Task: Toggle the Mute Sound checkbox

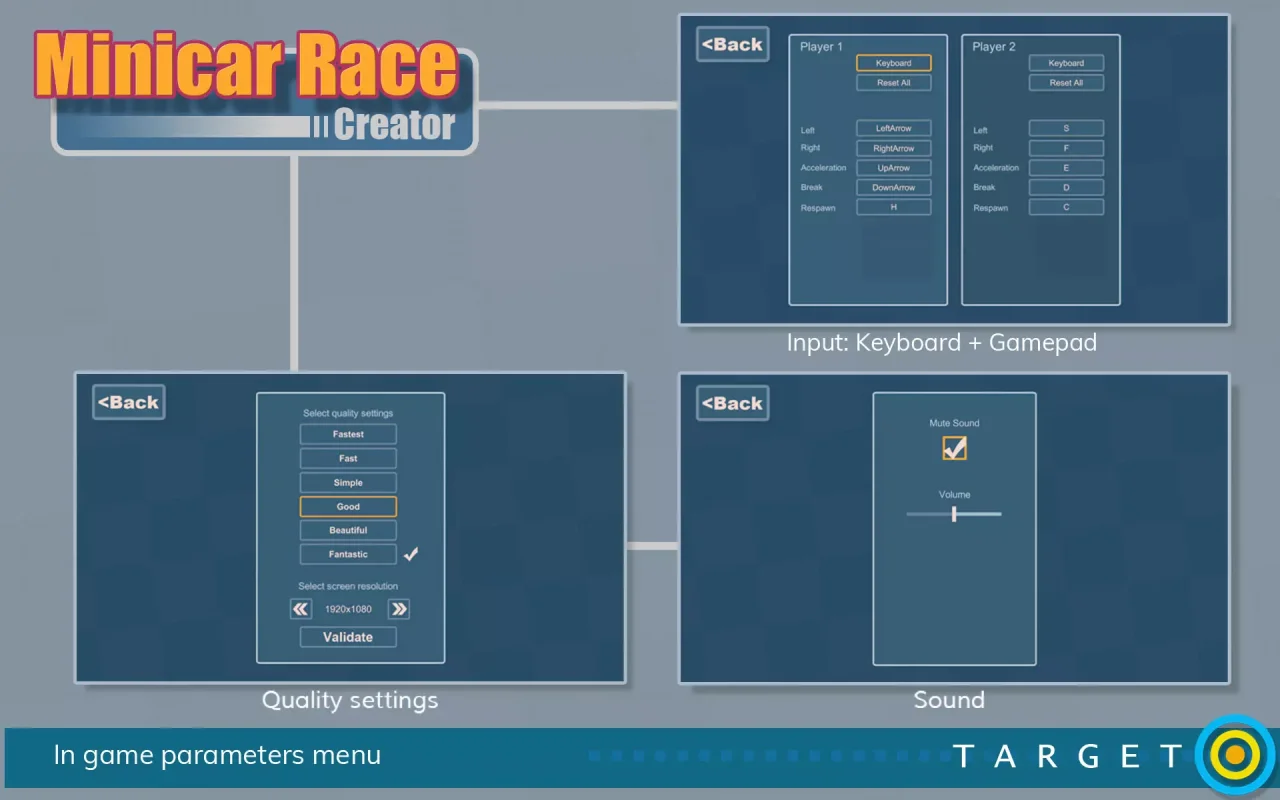Action: click(x=955, y=448)
